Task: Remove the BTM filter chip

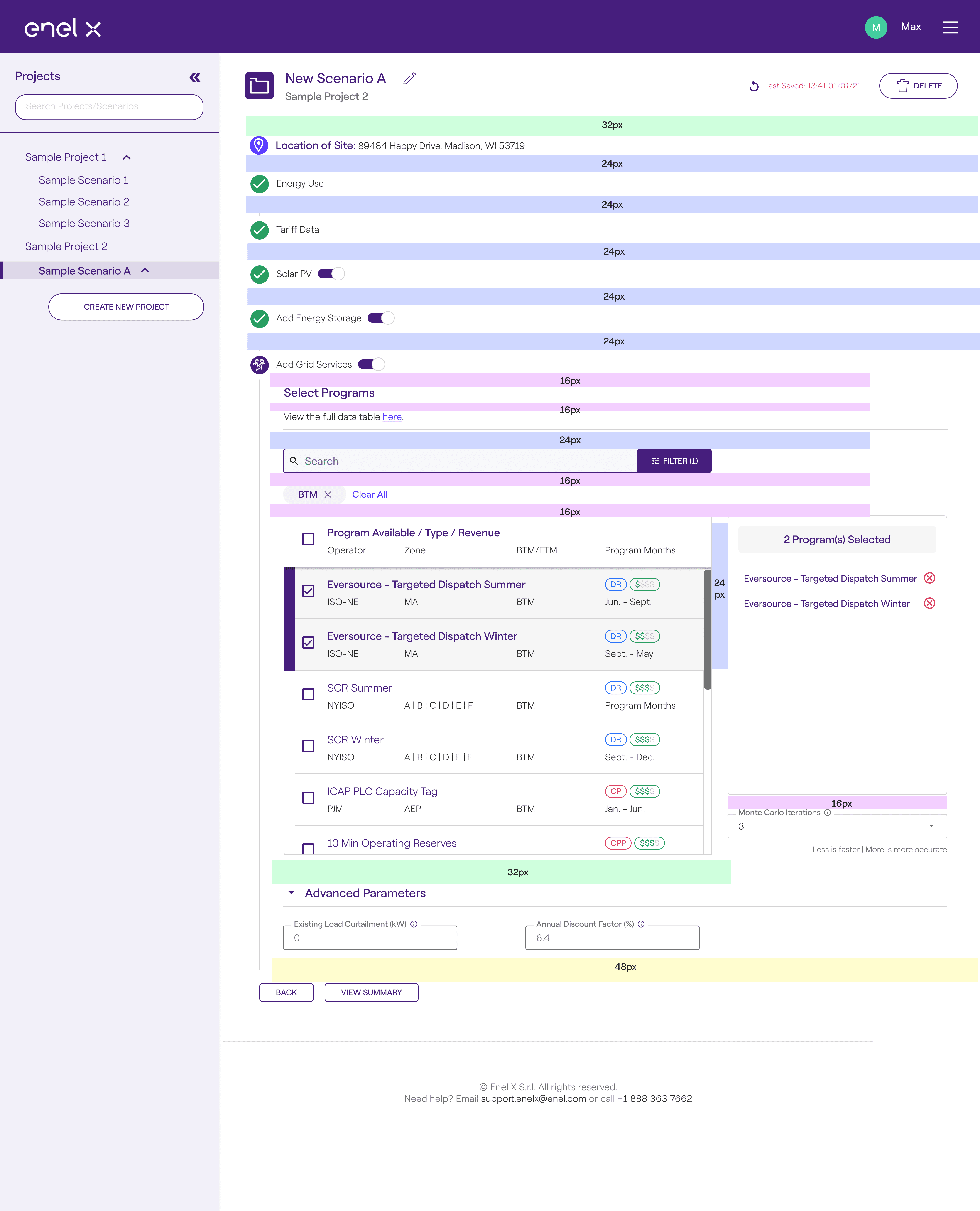Action: pos(328,495)
